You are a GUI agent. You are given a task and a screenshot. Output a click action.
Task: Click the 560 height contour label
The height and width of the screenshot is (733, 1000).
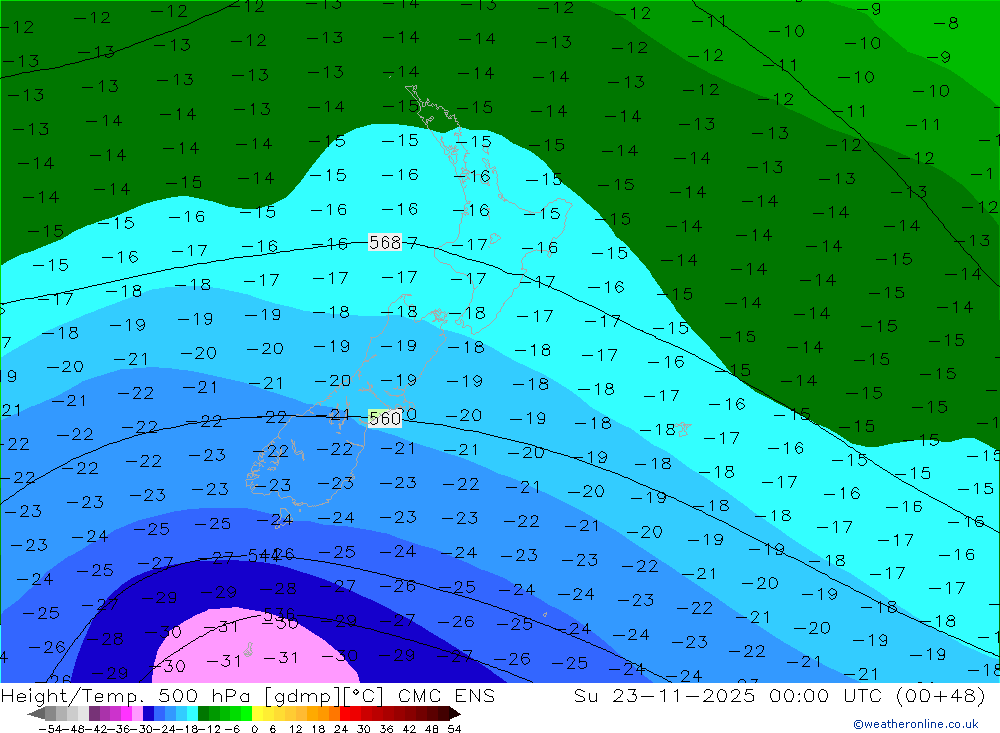click(385, 418)
